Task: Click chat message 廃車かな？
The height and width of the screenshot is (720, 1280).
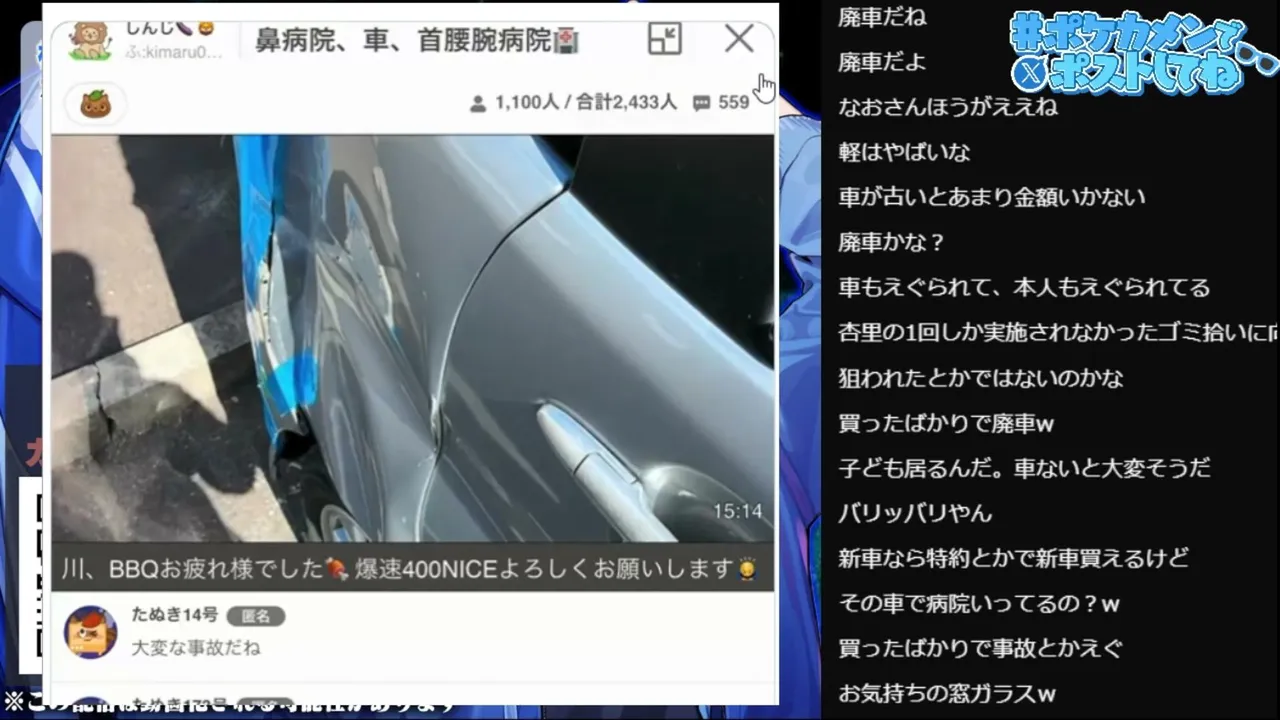Action: point(892,242)
